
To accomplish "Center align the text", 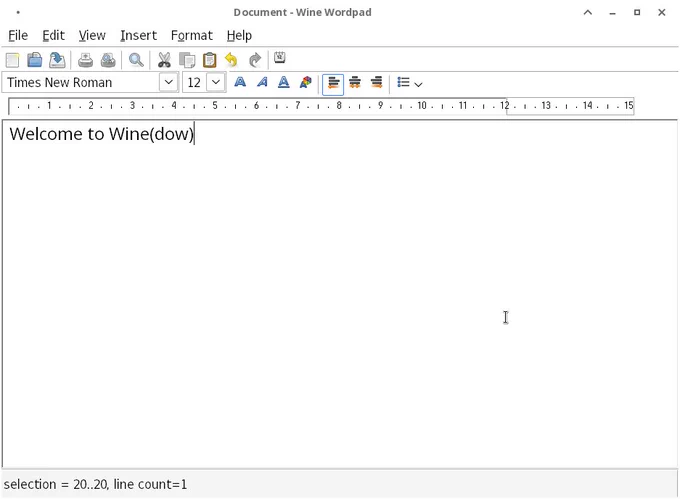I will 355,82.
